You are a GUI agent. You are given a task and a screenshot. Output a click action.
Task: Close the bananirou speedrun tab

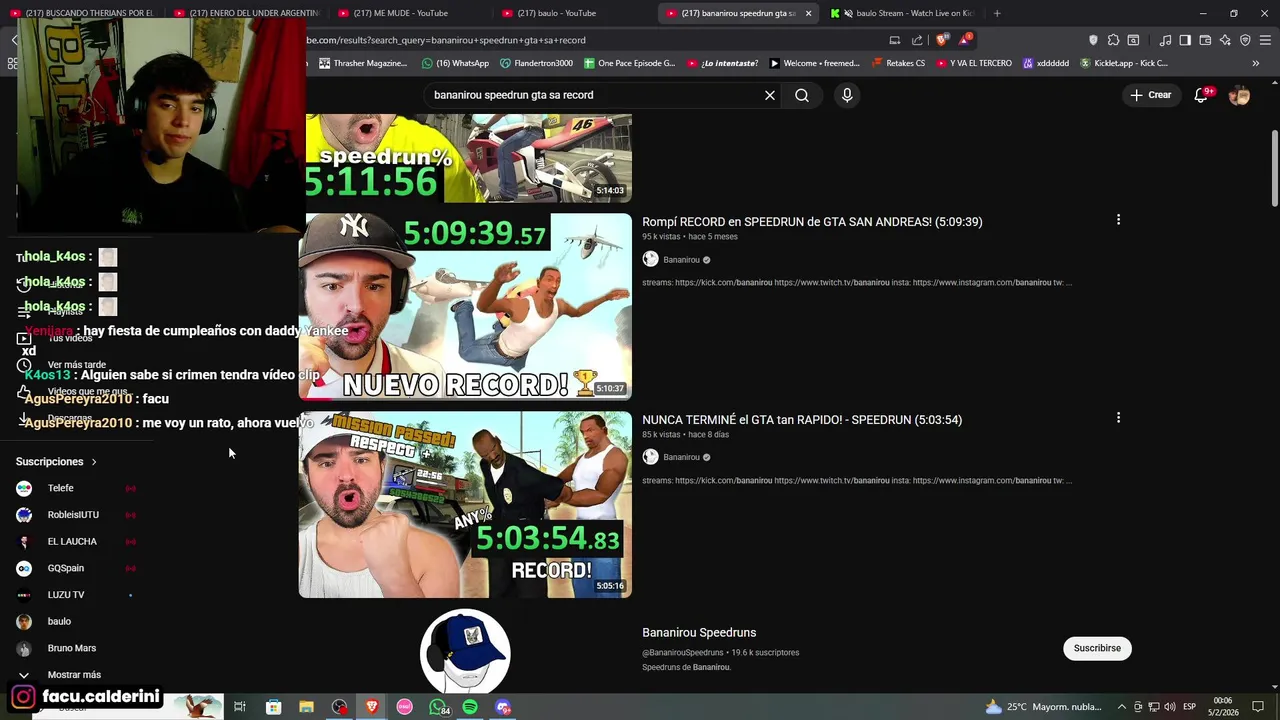[808, 13]
